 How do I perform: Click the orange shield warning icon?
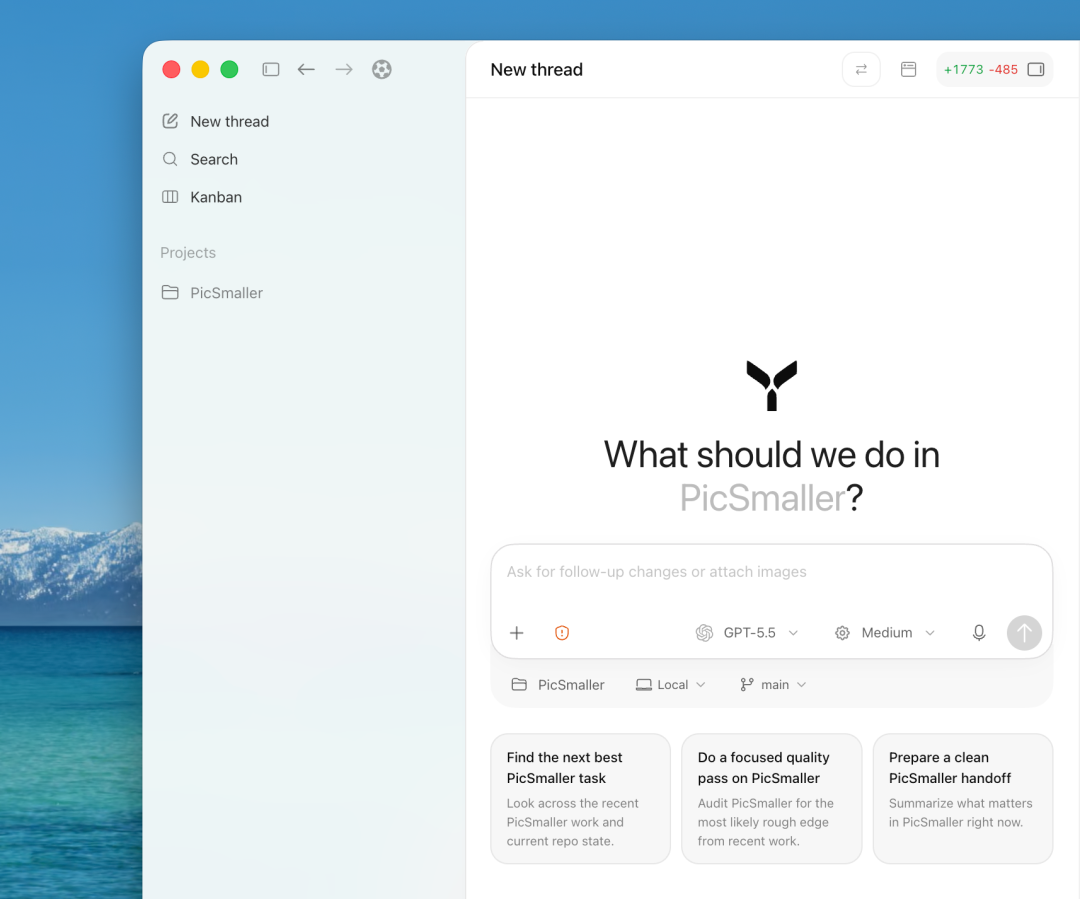[562, 632]
